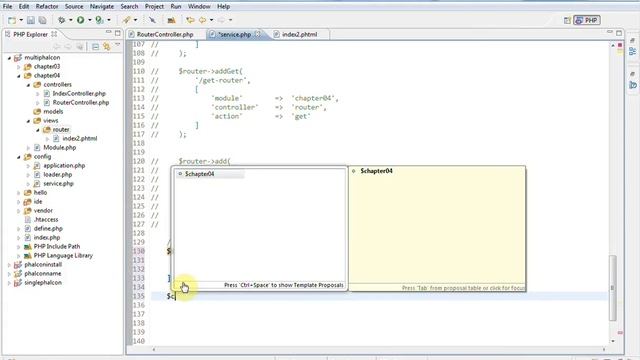Select define.php in the tree

point(48,229)
